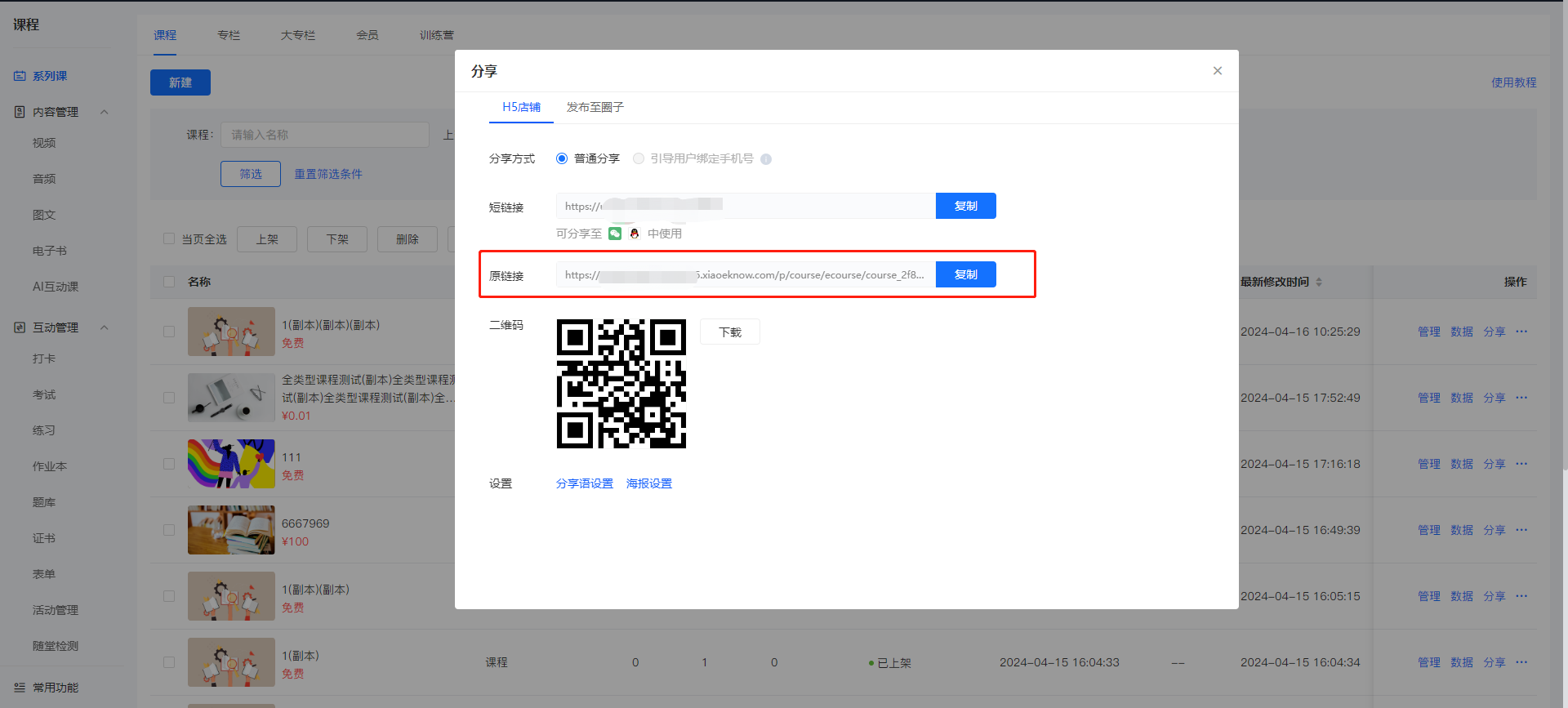Screen dimensions: 1568x708
Task: Click 重置筛选条件 link
Action: coord(328,174)
